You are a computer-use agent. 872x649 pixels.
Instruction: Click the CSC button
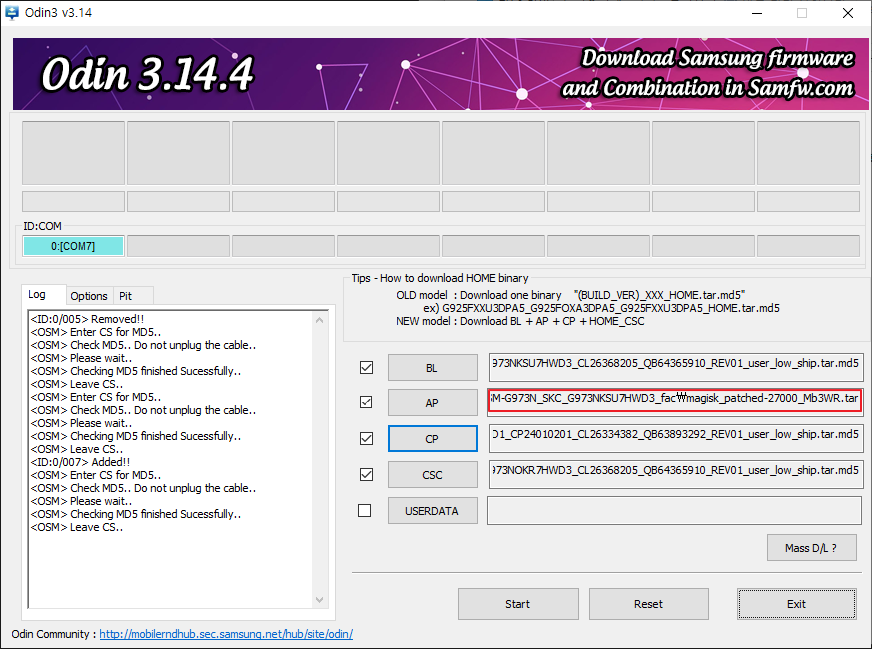point(433,475)
